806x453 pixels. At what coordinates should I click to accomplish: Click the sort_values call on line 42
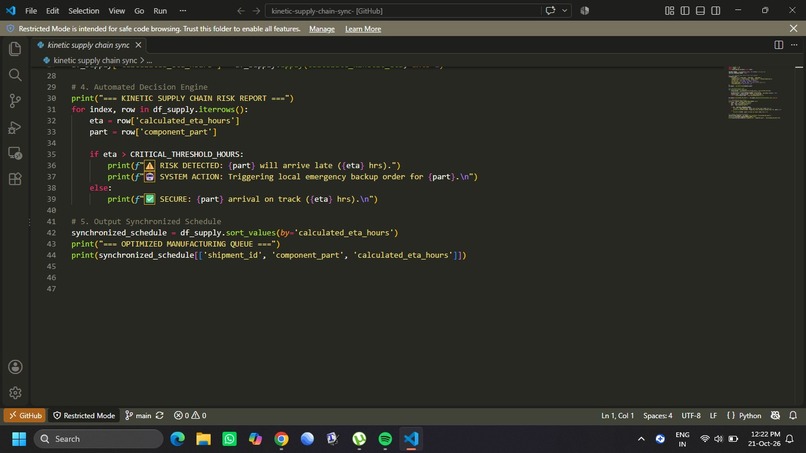point(251,233)
